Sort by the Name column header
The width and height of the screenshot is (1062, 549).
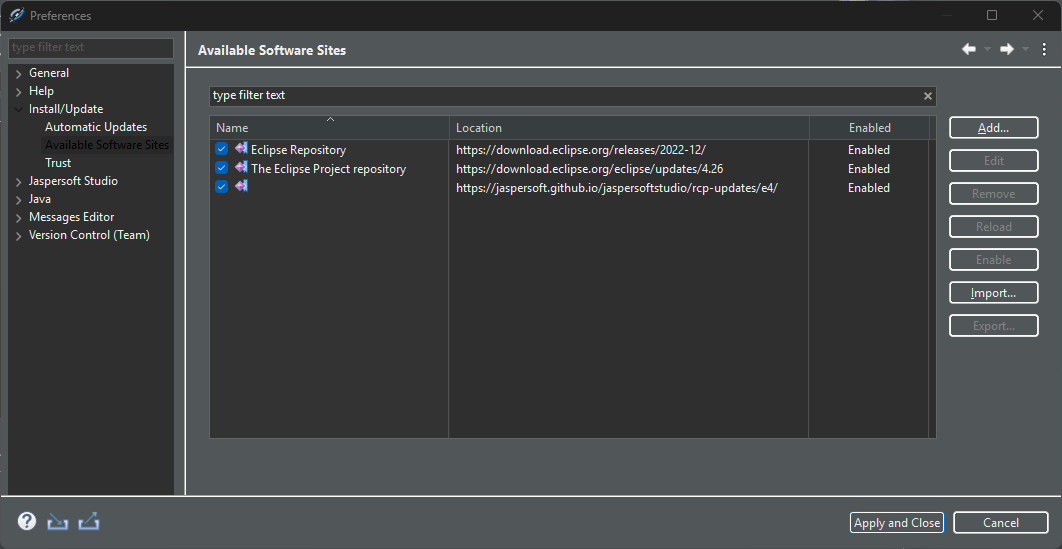click(x=329, y=127)
